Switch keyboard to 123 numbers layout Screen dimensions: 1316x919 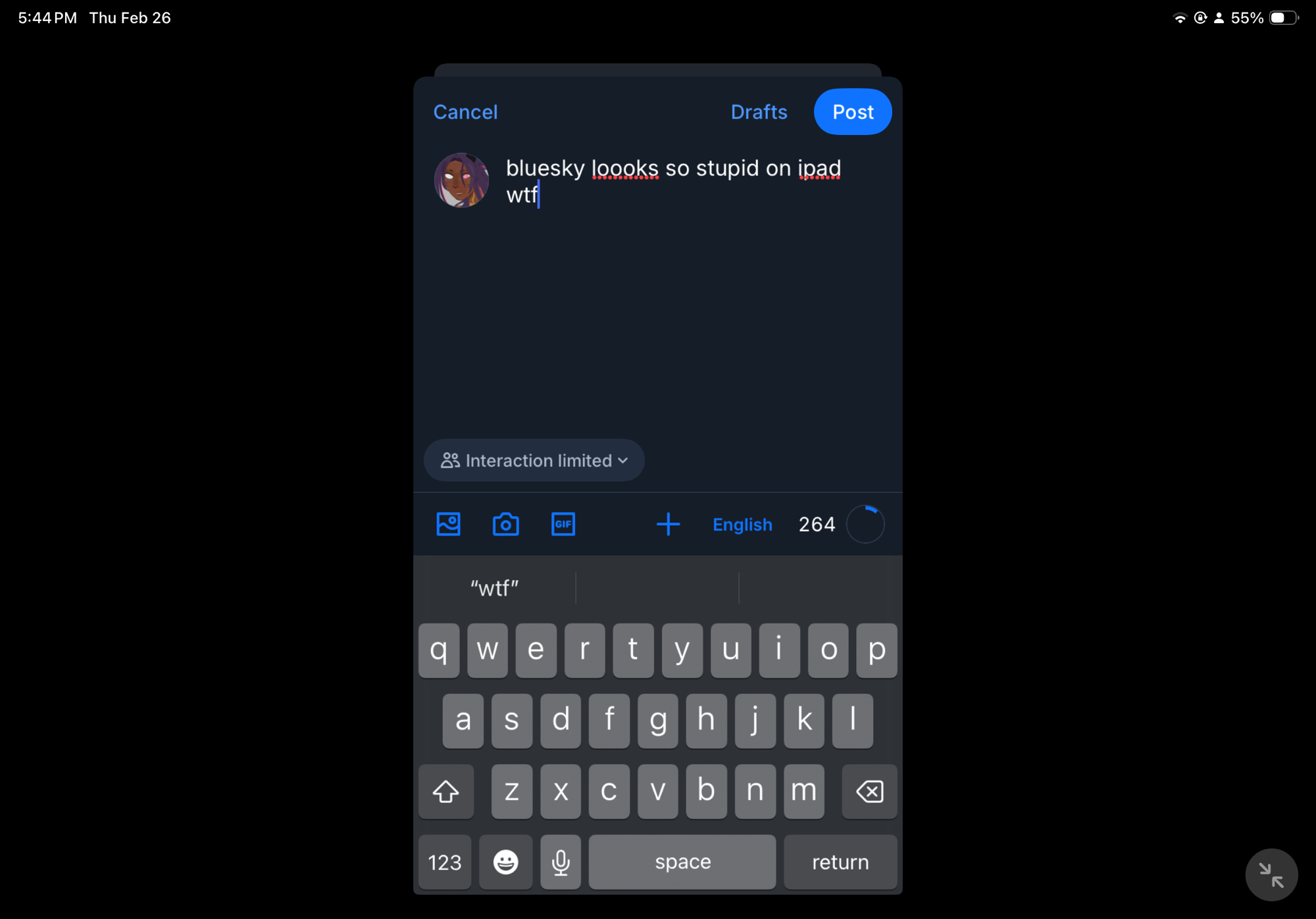445,862
